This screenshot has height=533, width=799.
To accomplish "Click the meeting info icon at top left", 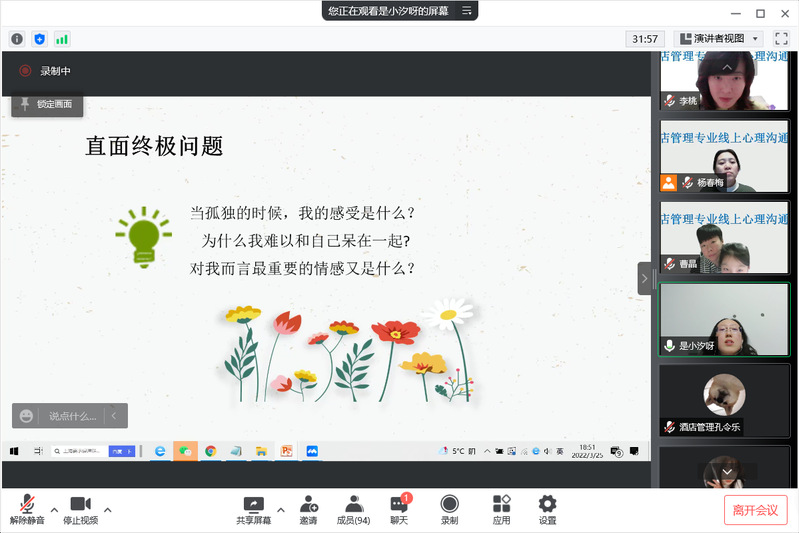I will click(17, 39).
